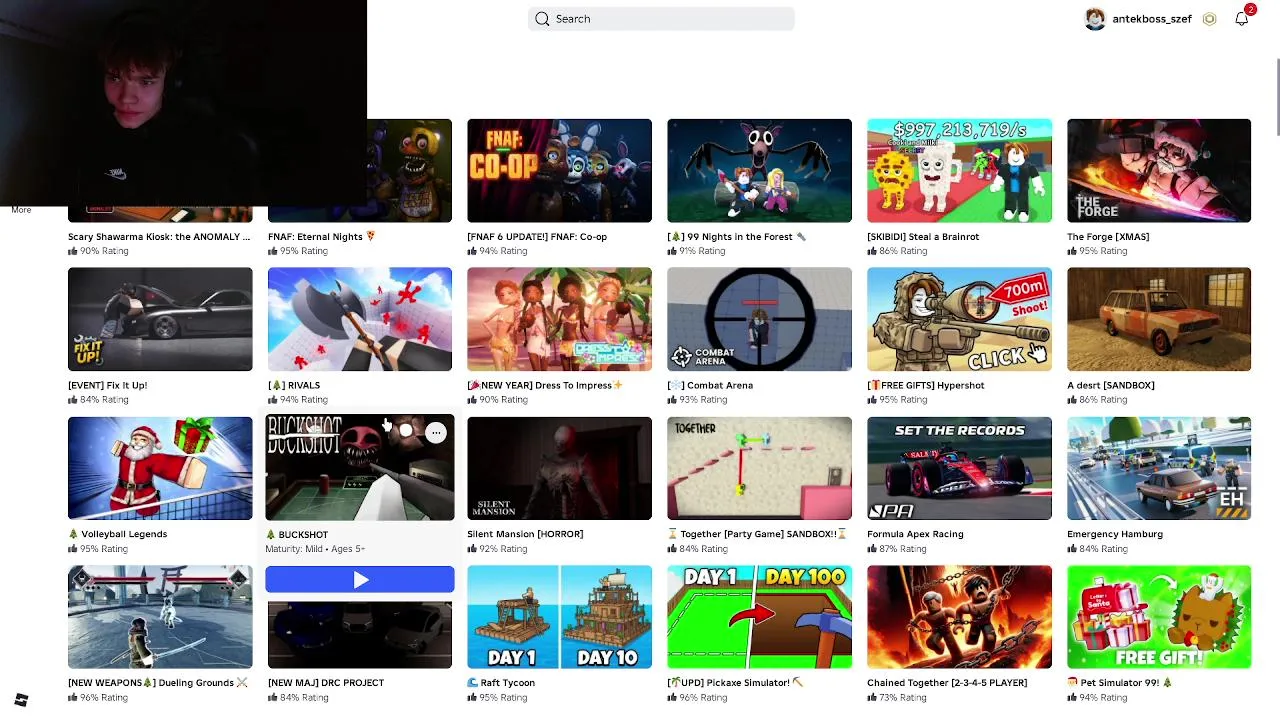The width and height of the screenshot is (1280, 720).
Task: Open the Formula Apex Racing thumbnail
Action: (x=959, y=468)
